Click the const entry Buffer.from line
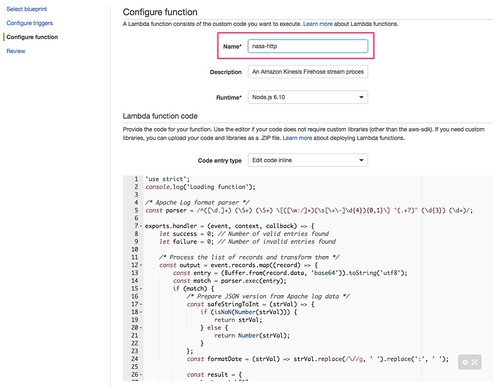The width and height of the screenshot is (500, 389). (x=290, y=273)
